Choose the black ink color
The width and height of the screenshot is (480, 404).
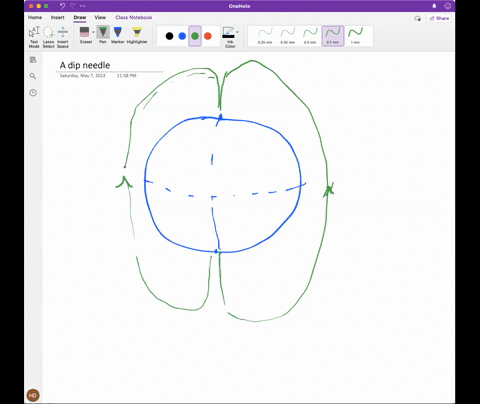[x=169, y=36]
